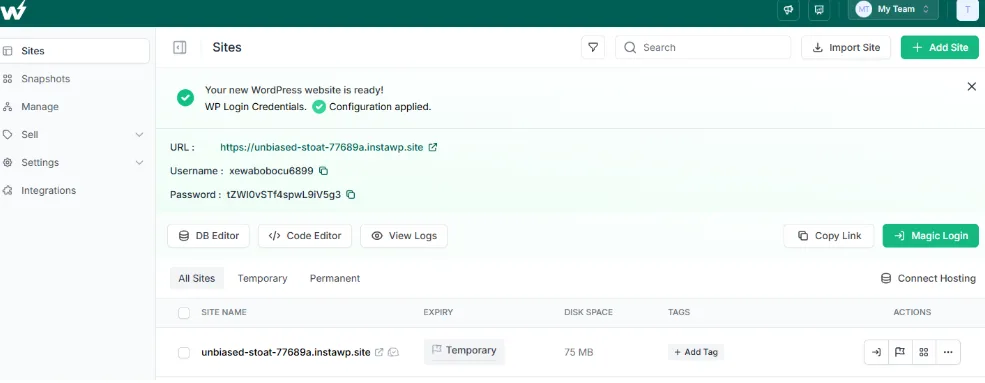
Task: Click the row's snapshot grid icon
Action: pyautogui.click(x=923, y=352)
